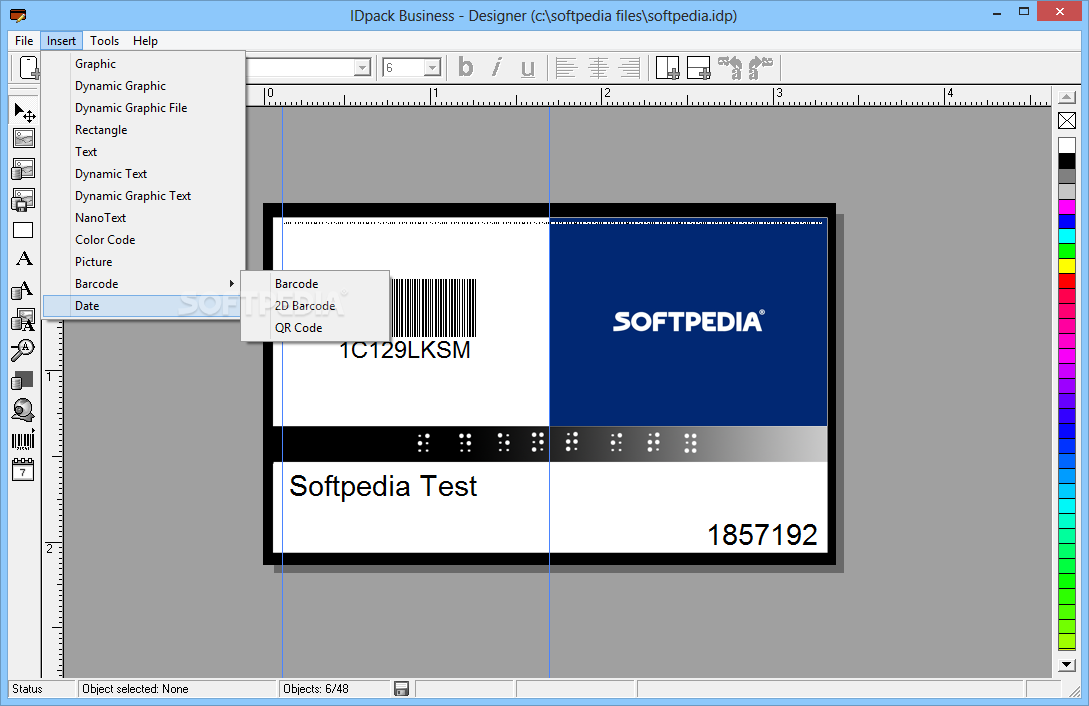This screenshot has height=706, width=1089.
Task: Select QR Code in the submenu
Action: [315, 328]
